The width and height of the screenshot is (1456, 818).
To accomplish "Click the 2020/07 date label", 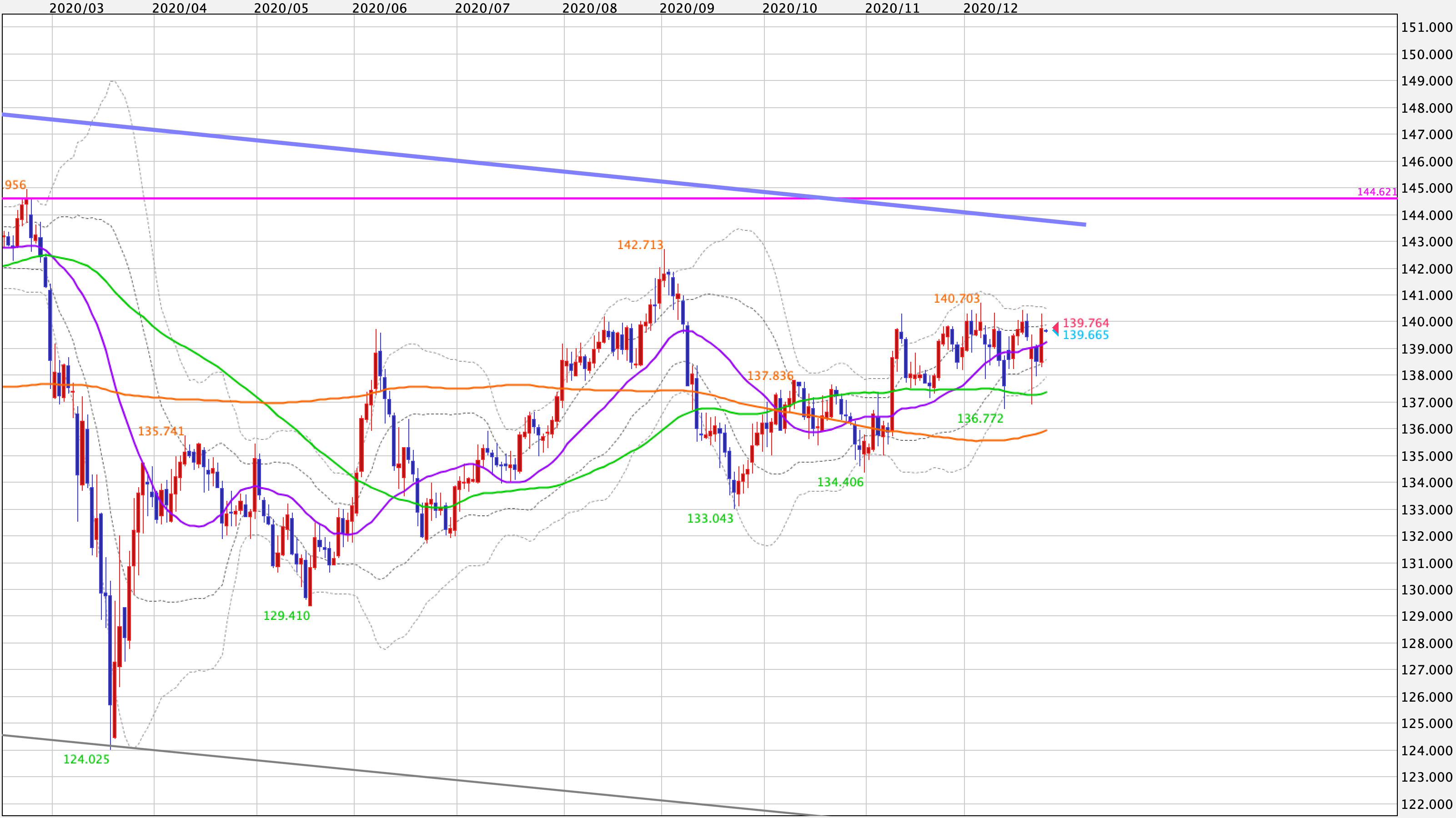I will tap(482, 8).
